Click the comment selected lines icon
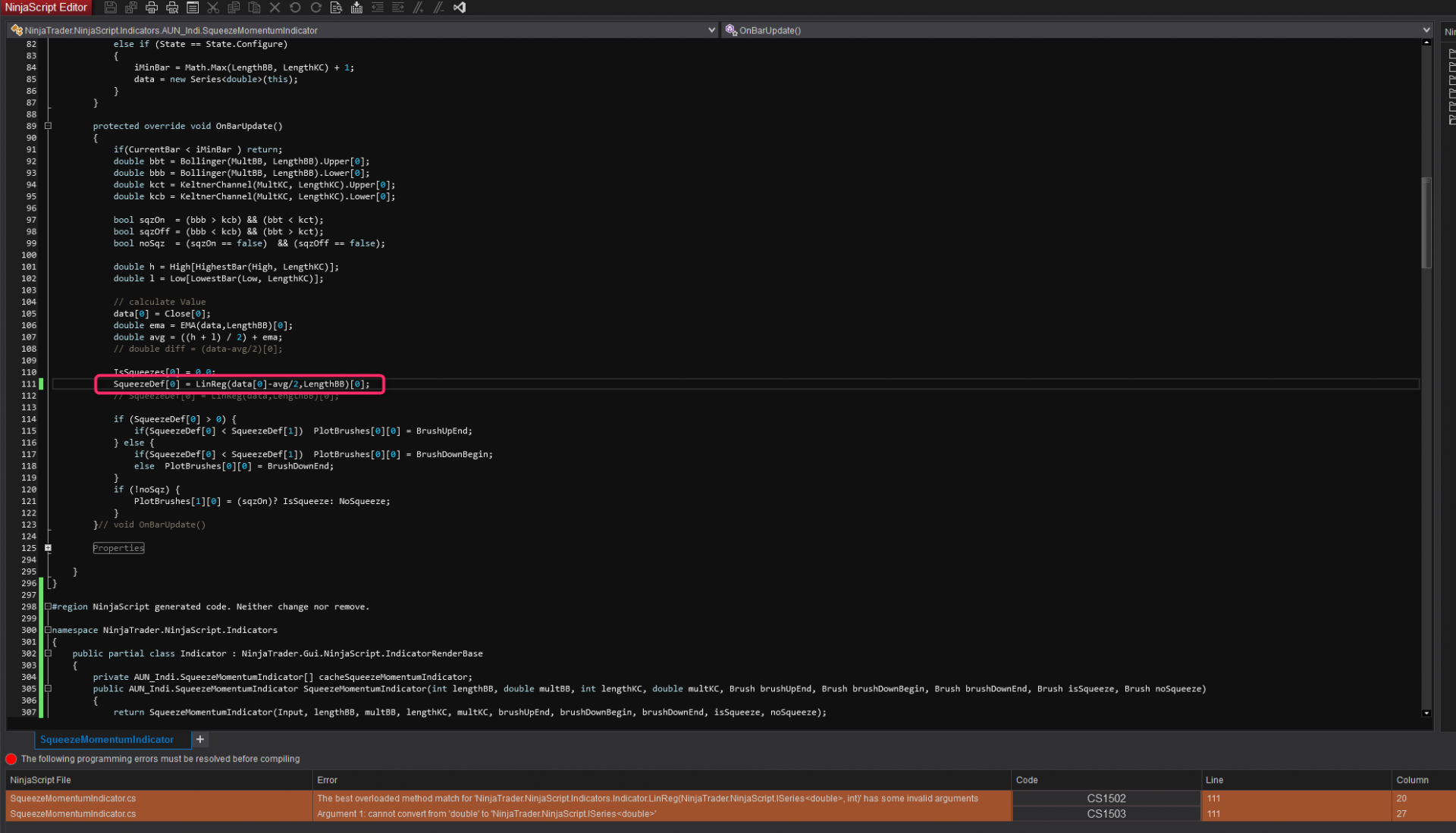1456x833 pixels. [419, 8]
